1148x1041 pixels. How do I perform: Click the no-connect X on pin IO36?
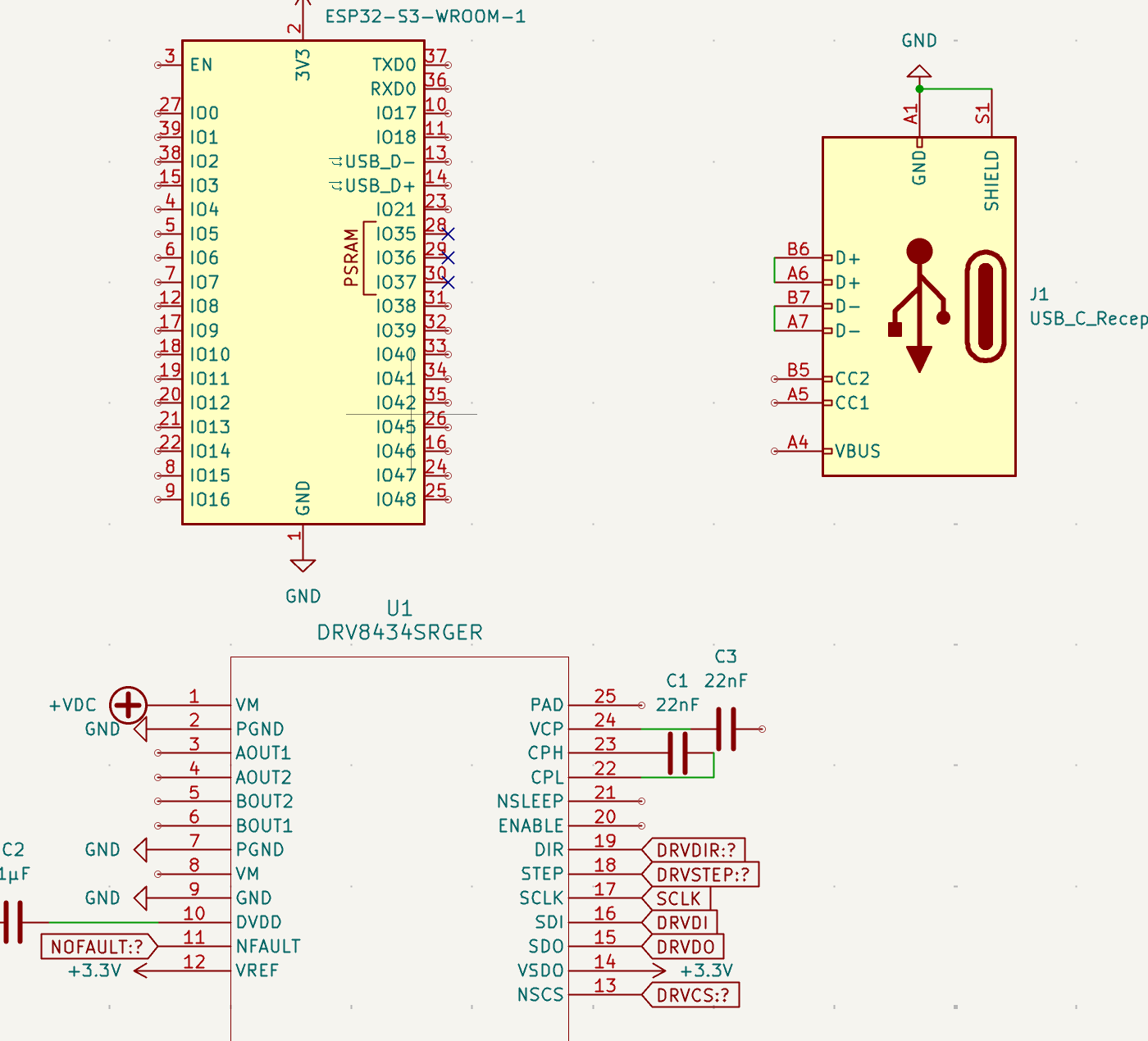click(x=447, y=258)
